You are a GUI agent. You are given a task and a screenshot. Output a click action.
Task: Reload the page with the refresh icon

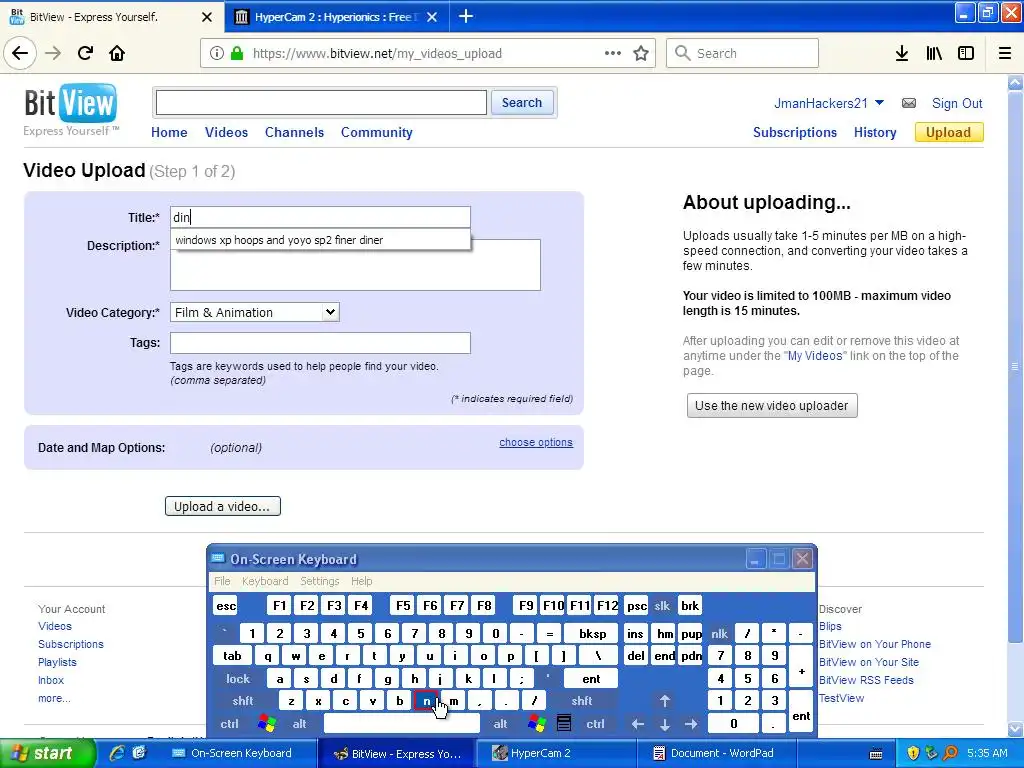86,53
